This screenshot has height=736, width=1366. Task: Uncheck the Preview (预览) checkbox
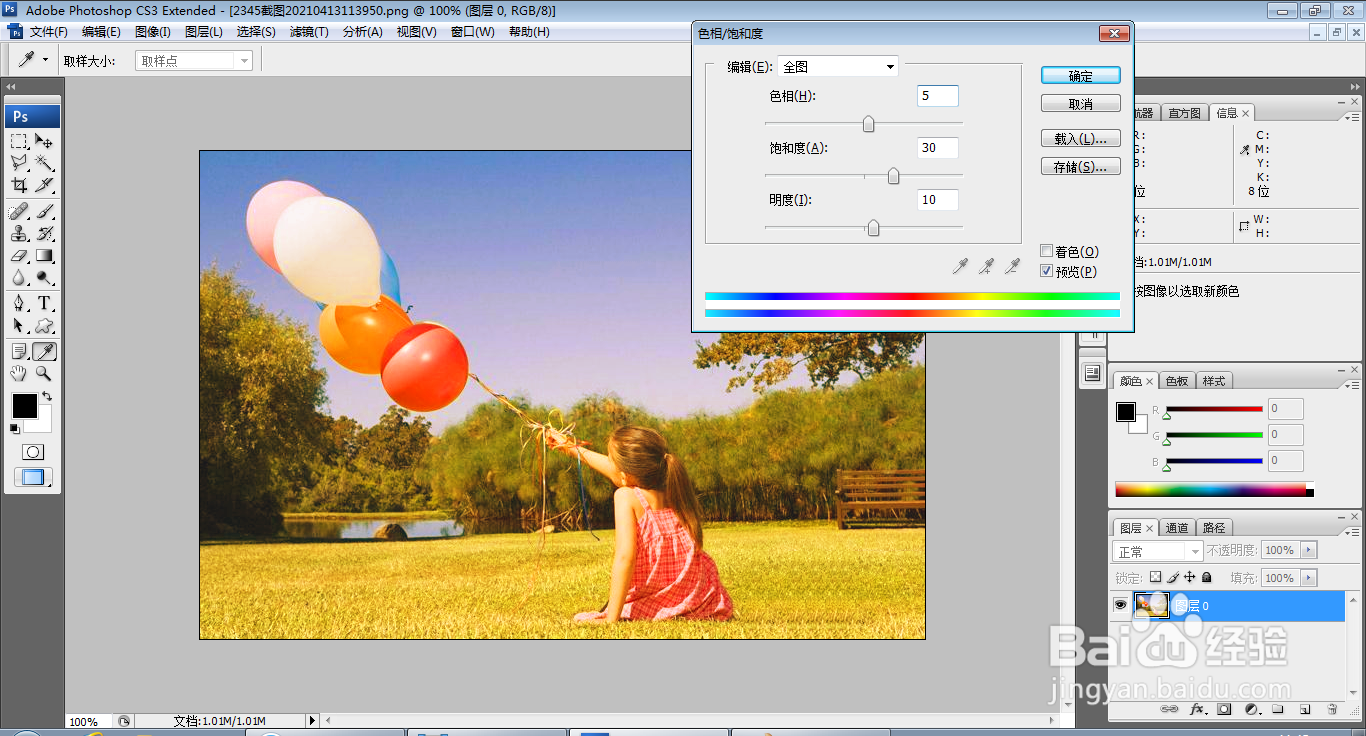click(1046, 271)
